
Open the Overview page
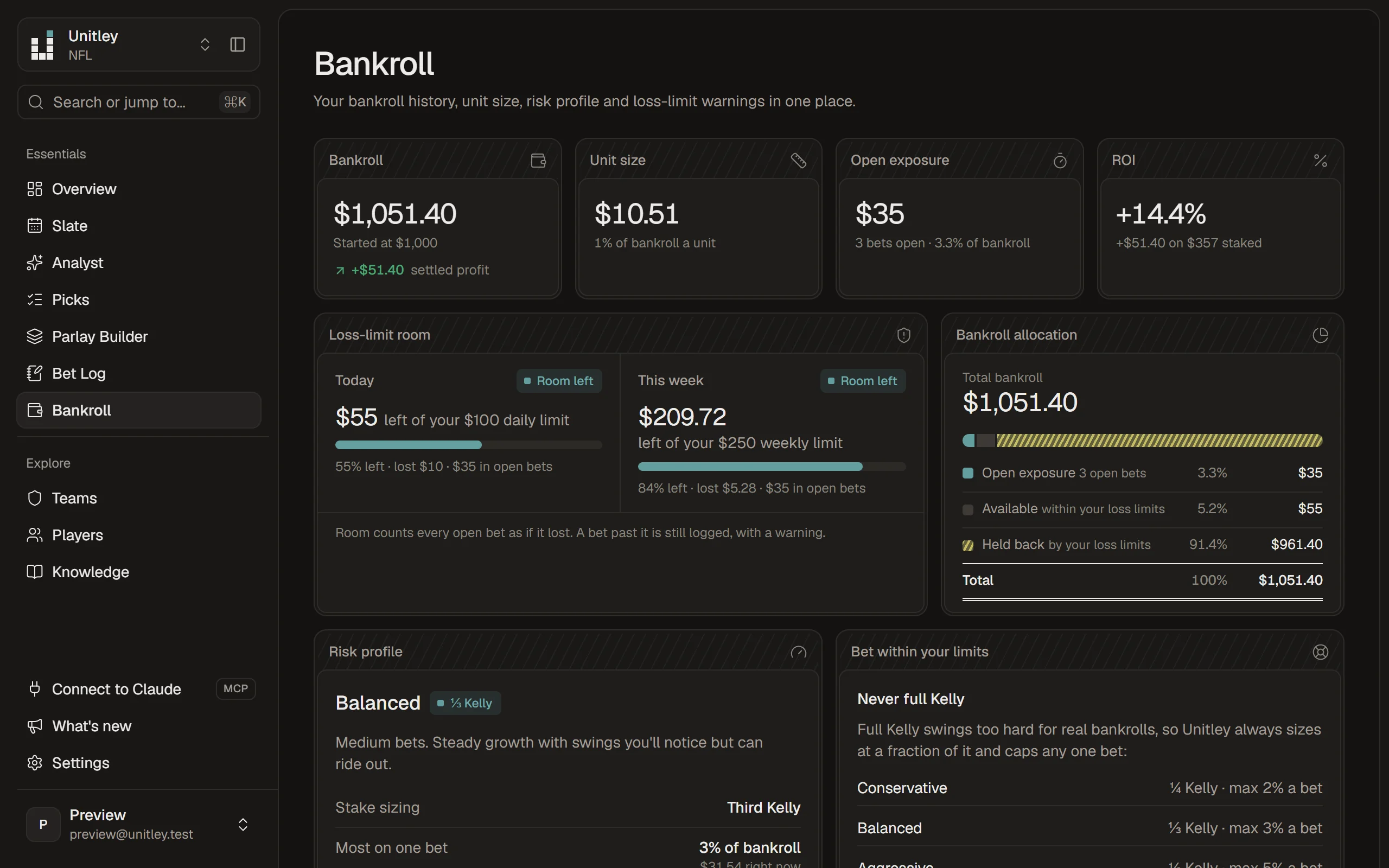(139, 189)
